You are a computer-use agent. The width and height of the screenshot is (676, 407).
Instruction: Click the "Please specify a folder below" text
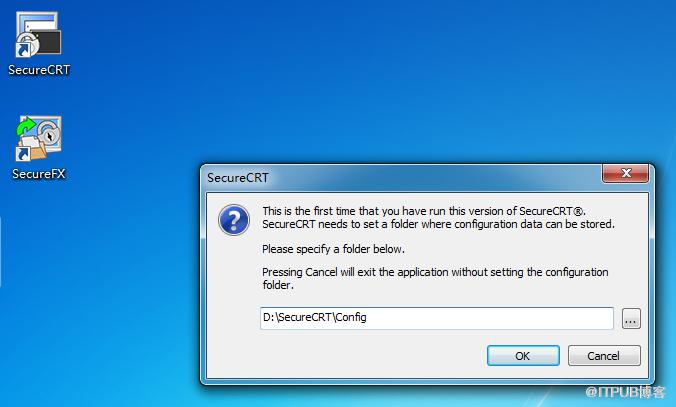pos(333,249)
